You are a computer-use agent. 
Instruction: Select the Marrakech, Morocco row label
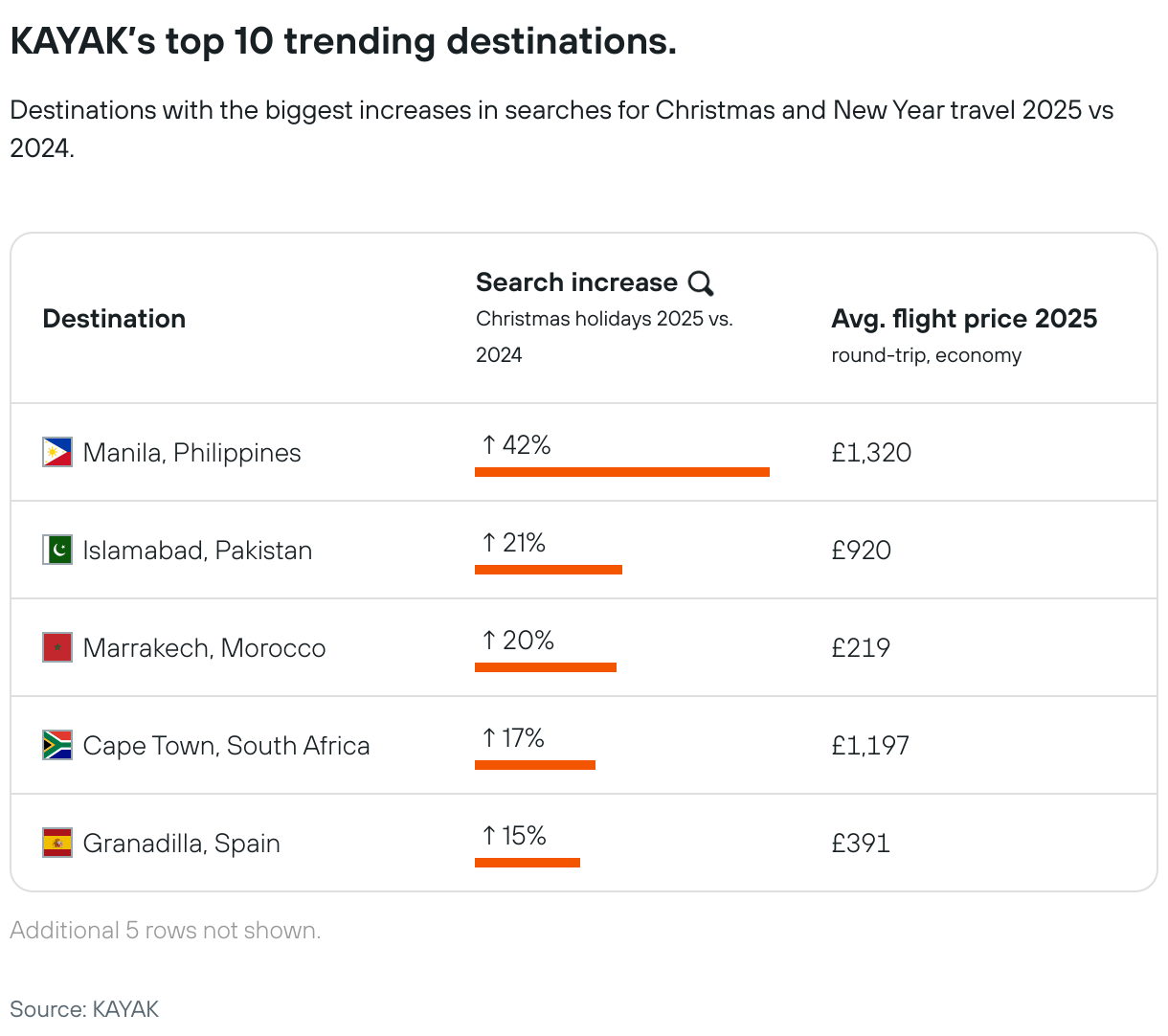coord(204,648)
